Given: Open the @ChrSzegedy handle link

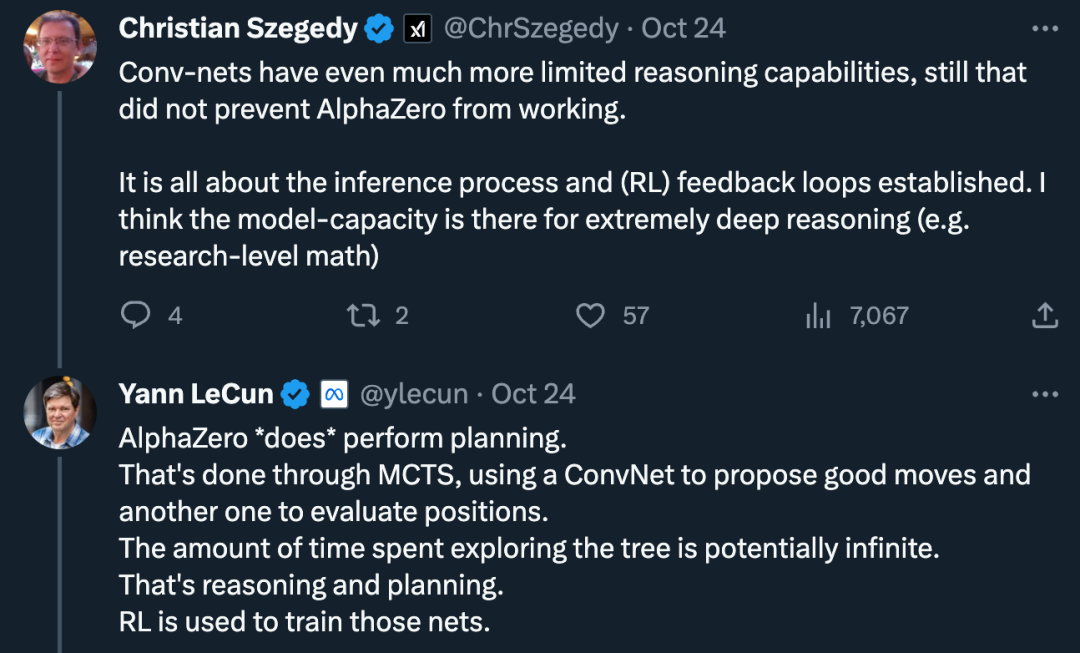Looking at the screenshot, I should pyautogui.click(x=531, y=29).
